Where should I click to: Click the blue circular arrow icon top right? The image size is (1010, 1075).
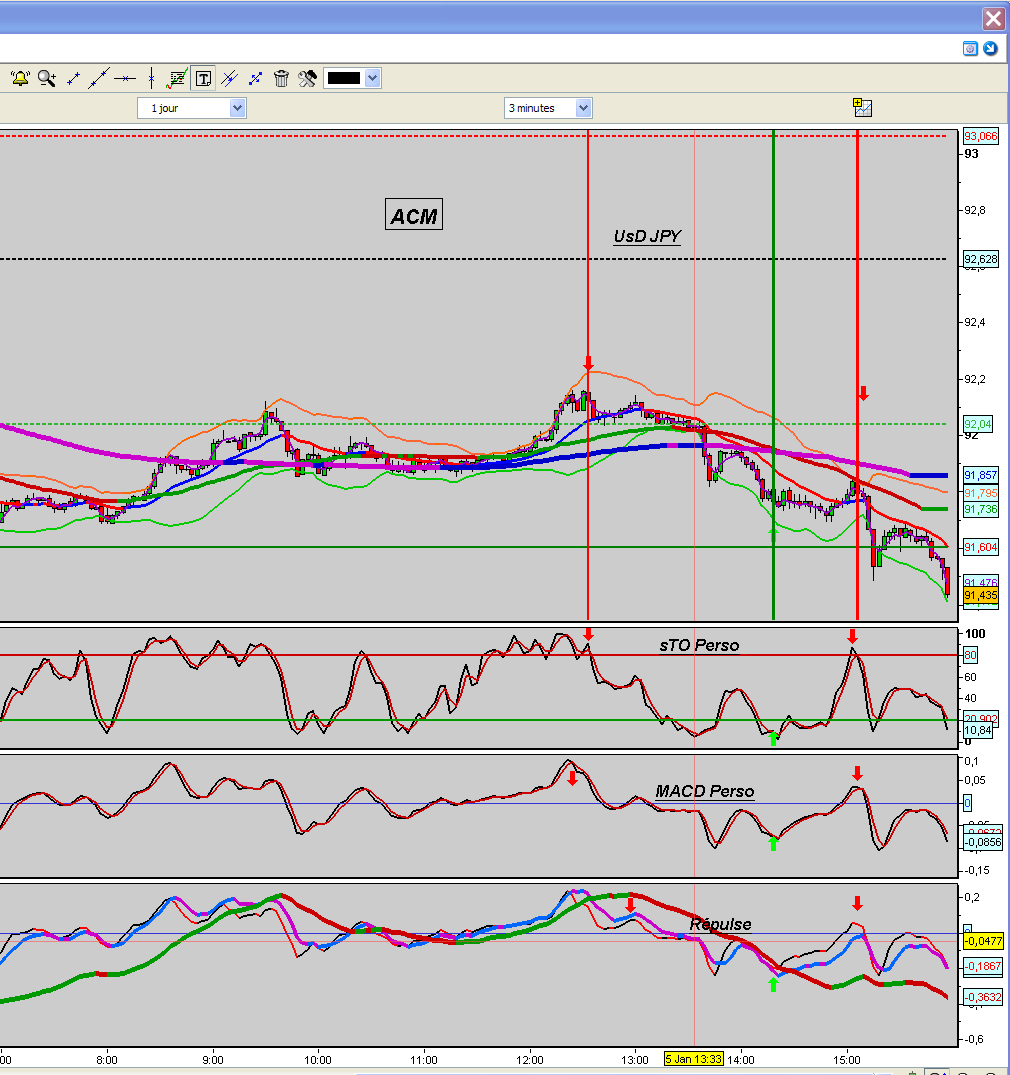tap(990, 48)
